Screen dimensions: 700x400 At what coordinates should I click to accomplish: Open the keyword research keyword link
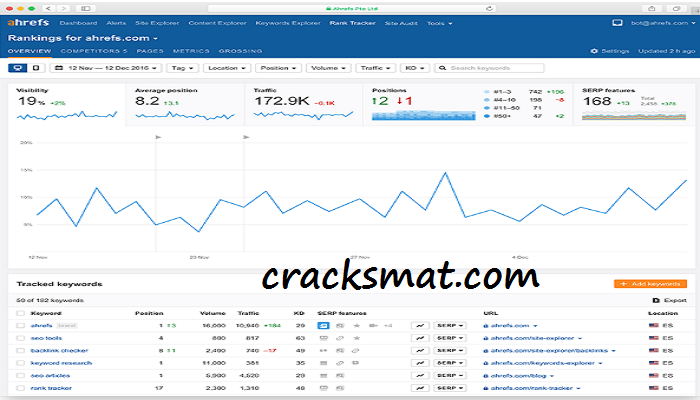point(61,363)
